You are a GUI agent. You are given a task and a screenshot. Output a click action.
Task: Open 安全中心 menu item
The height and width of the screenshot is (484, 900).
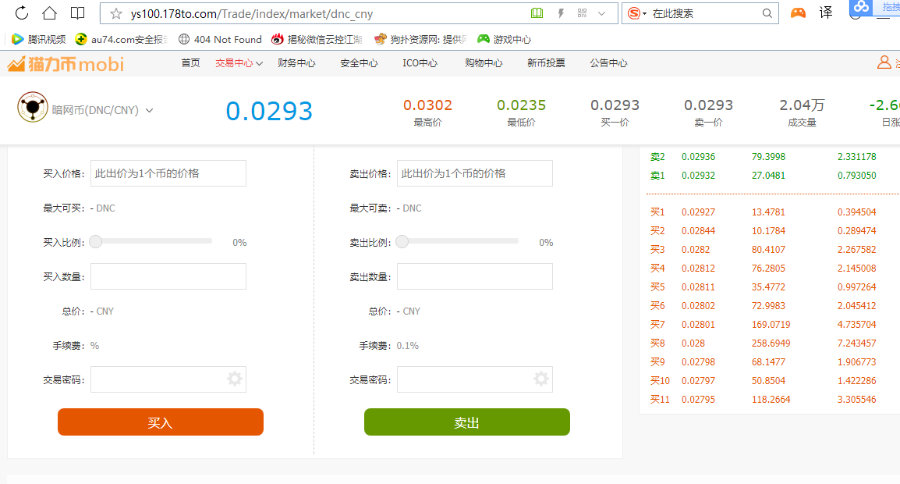point(359,63)
